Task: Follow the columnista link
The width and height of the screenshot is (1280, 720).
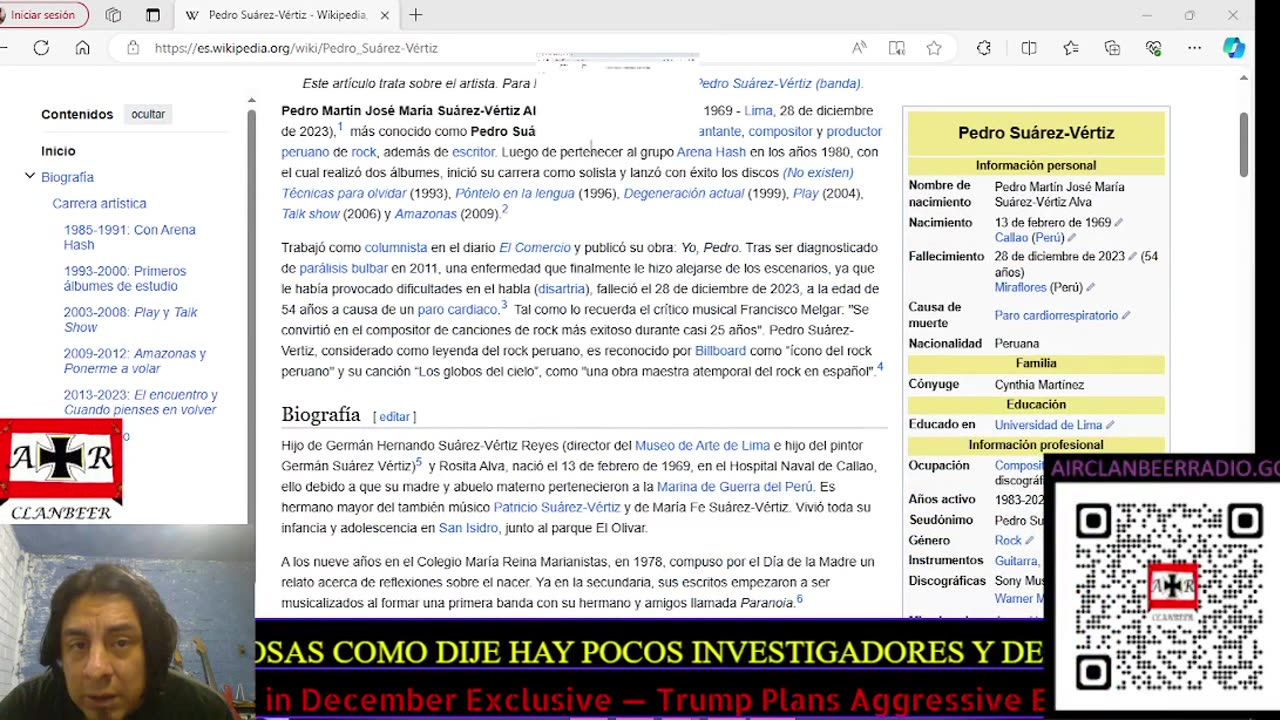Action: pos(396,248)
